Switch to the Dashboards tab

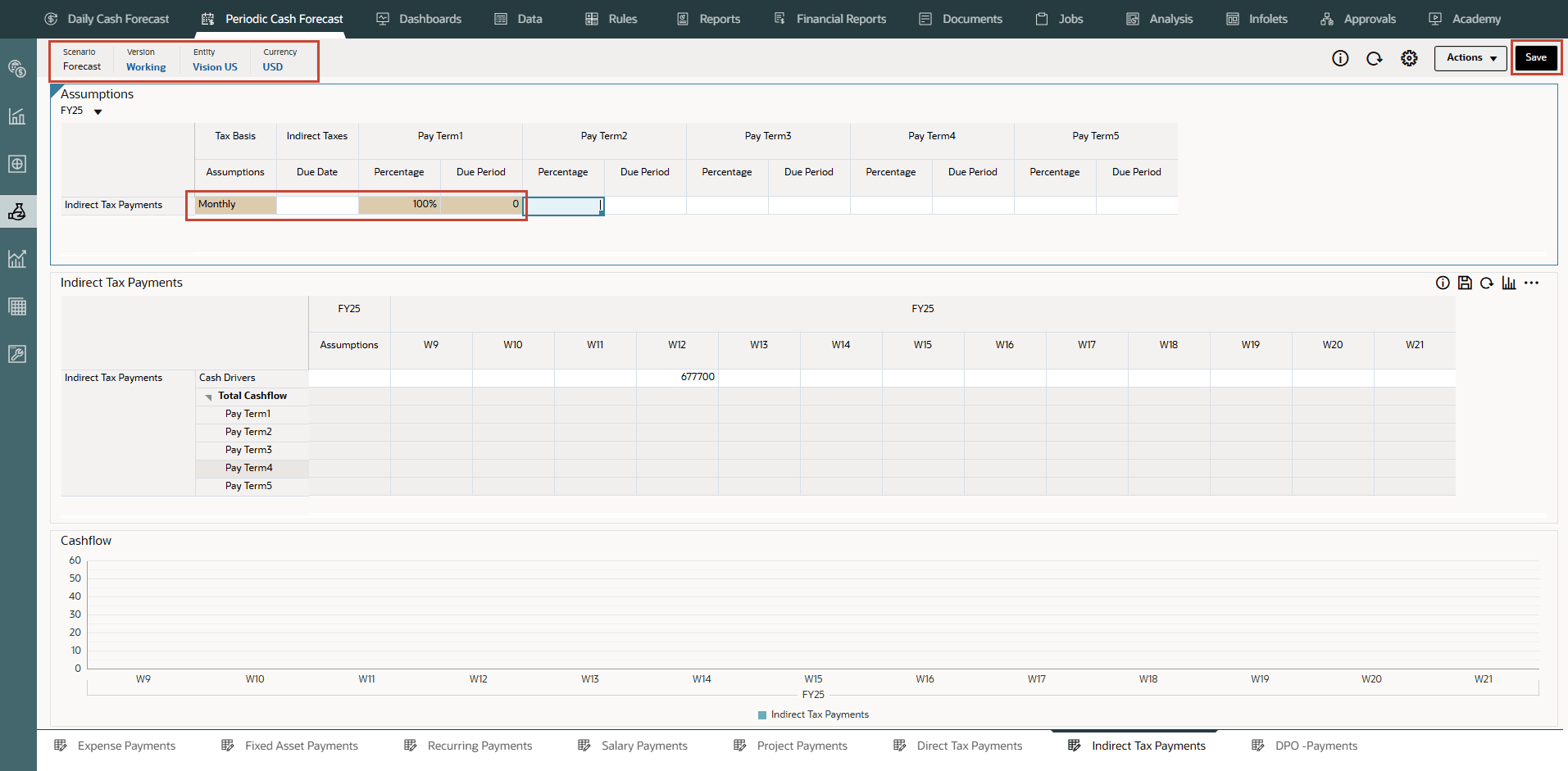coord(419,19)
